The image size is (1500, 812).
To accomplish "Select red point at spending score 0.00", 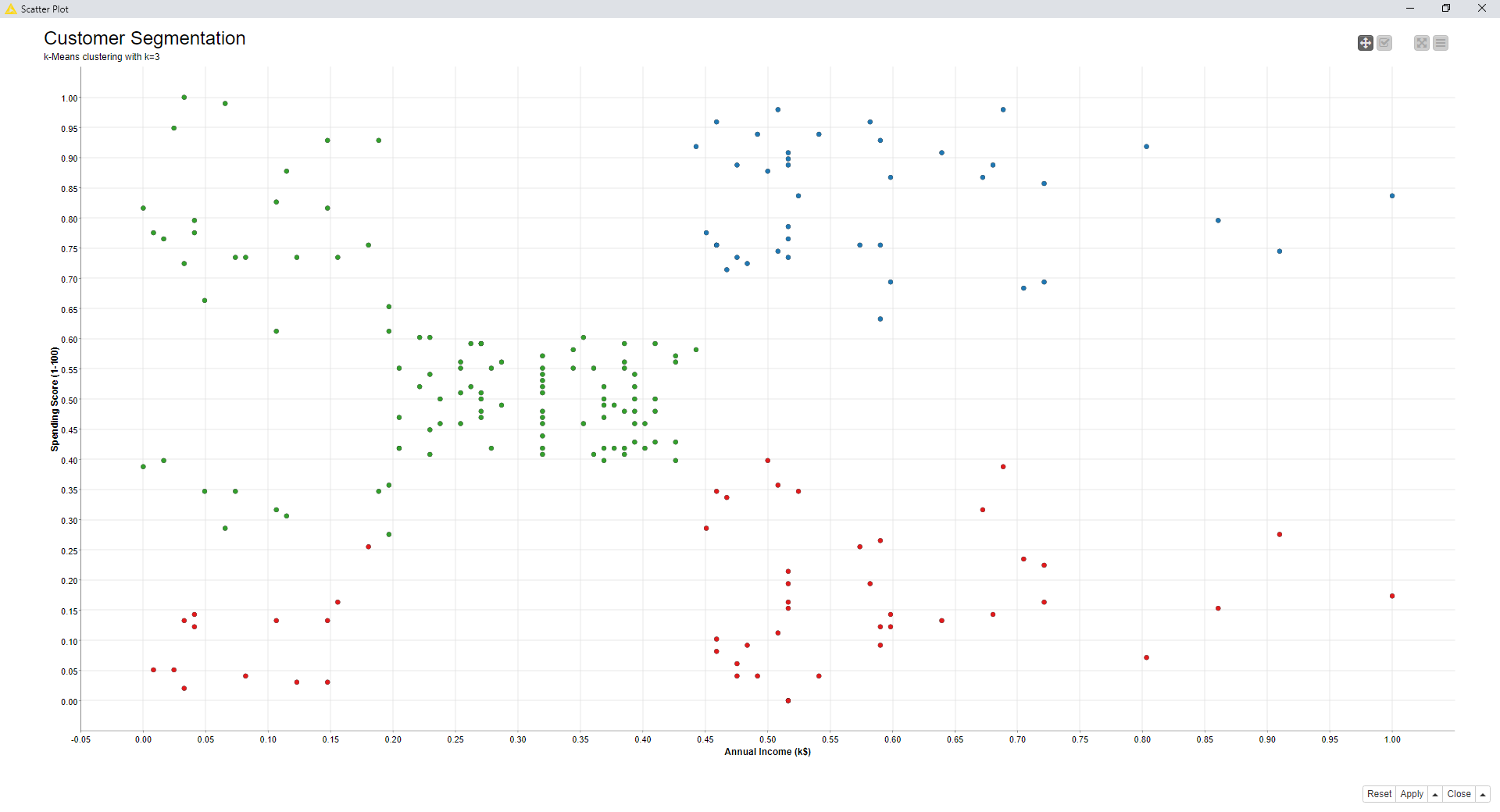I will 788,701.
